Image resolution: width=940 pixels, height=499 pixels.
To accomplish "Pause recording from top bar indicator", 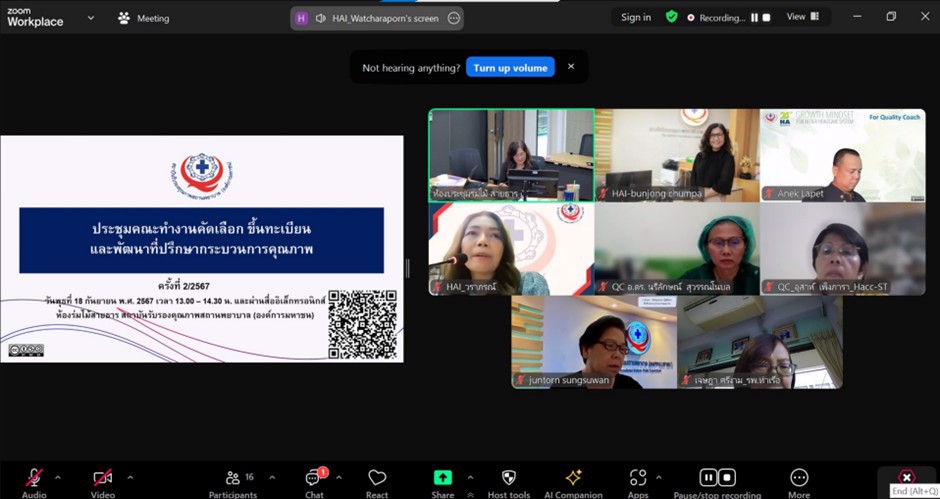I will pos(755,18).
